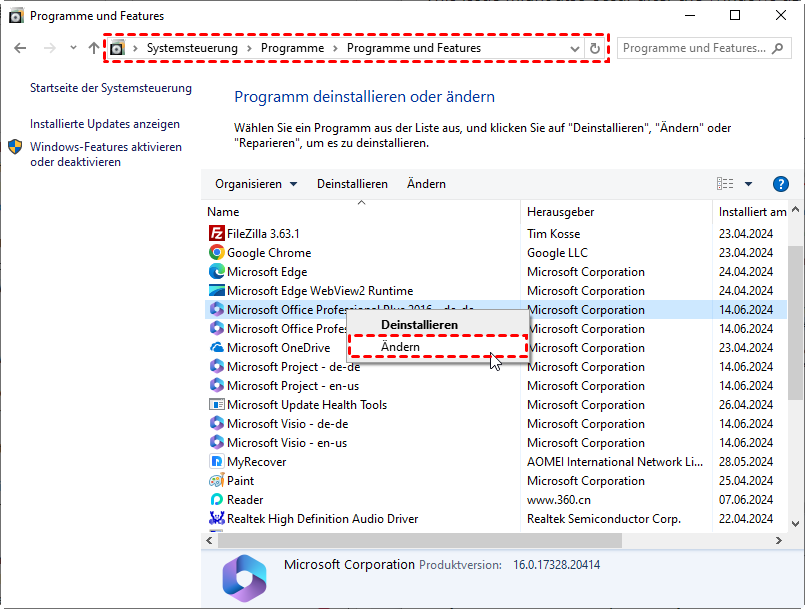805x609 pixels.
Task: Click the Google Chrome icon in list
Action: coord(217,252)
